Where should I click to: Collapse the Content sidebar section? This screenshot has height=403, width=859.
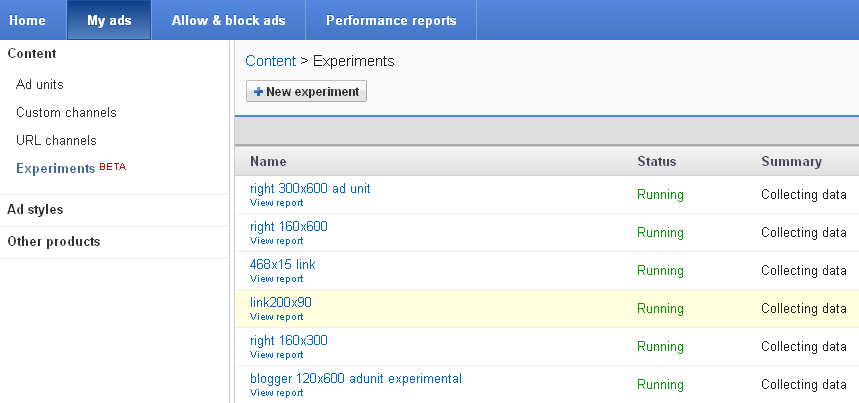click(x=31, y=54)
